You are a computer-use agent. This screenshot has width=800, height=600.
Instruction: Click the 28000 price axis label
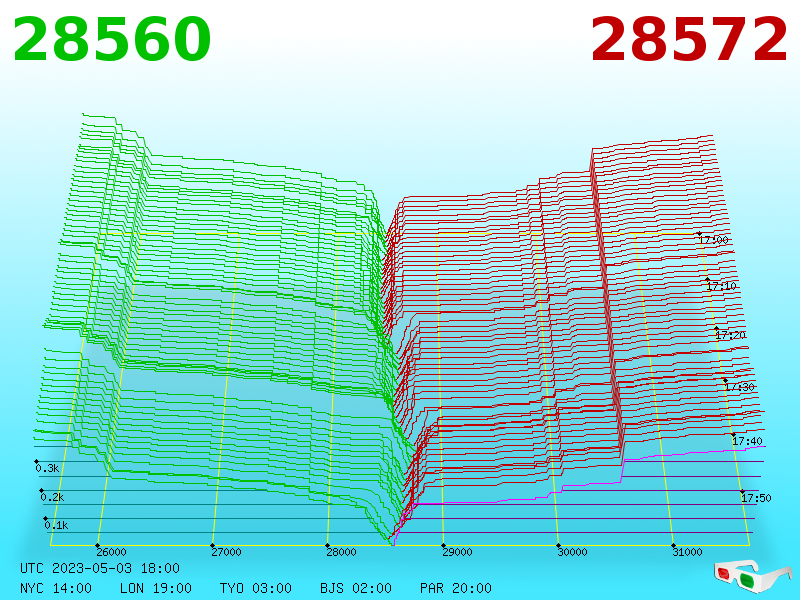click(x=341, y=552)
